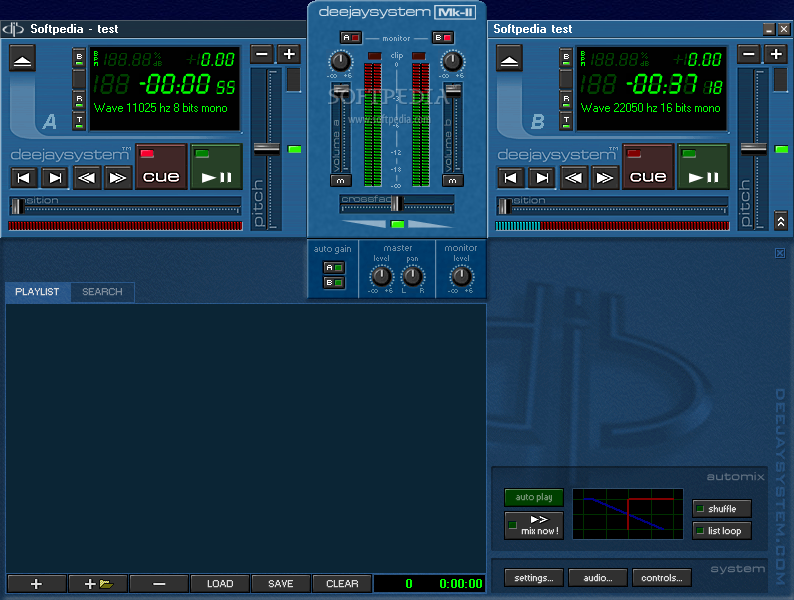Collapse deck B with the double-chevron button
Image resolution: width=794 pixels, height=600 pixels.
coord(780,221)
